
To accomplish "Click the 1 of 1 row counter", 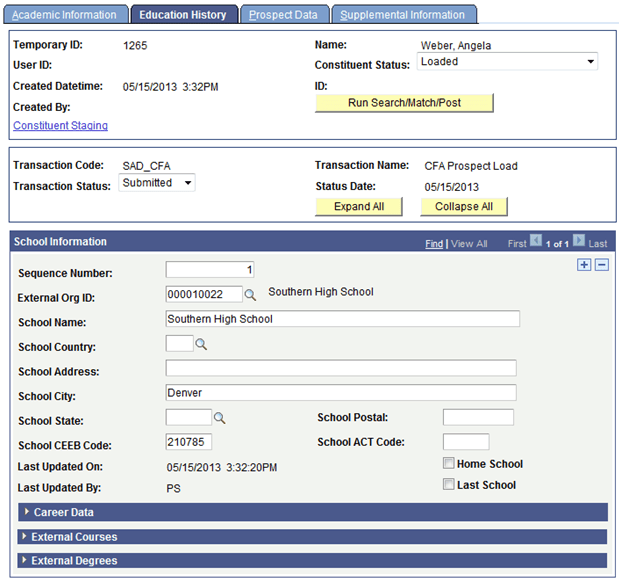I will pyautogui.click(x=557, y=244).
